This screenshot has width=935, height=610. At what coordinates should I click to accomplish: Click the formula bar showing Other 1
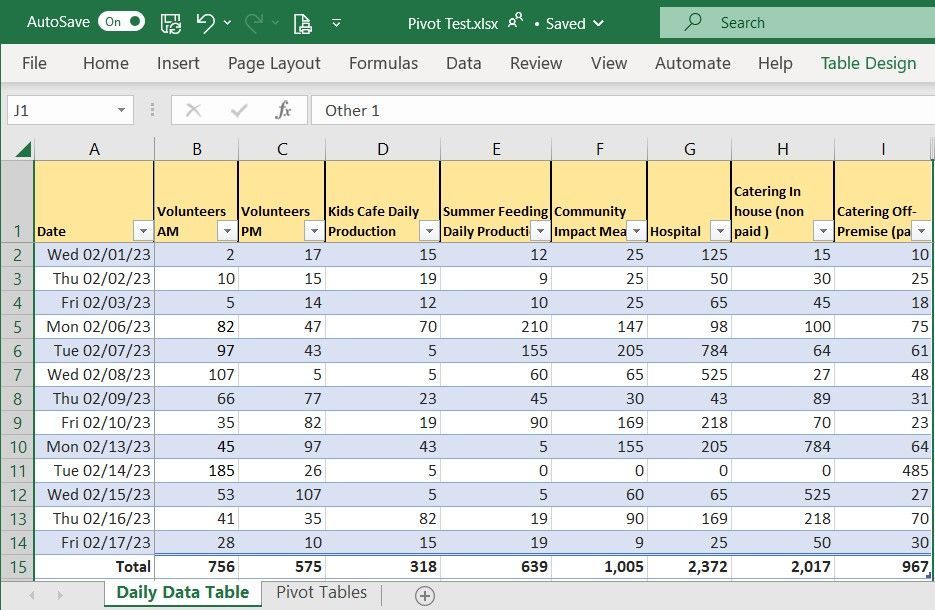tap(450, 110)
